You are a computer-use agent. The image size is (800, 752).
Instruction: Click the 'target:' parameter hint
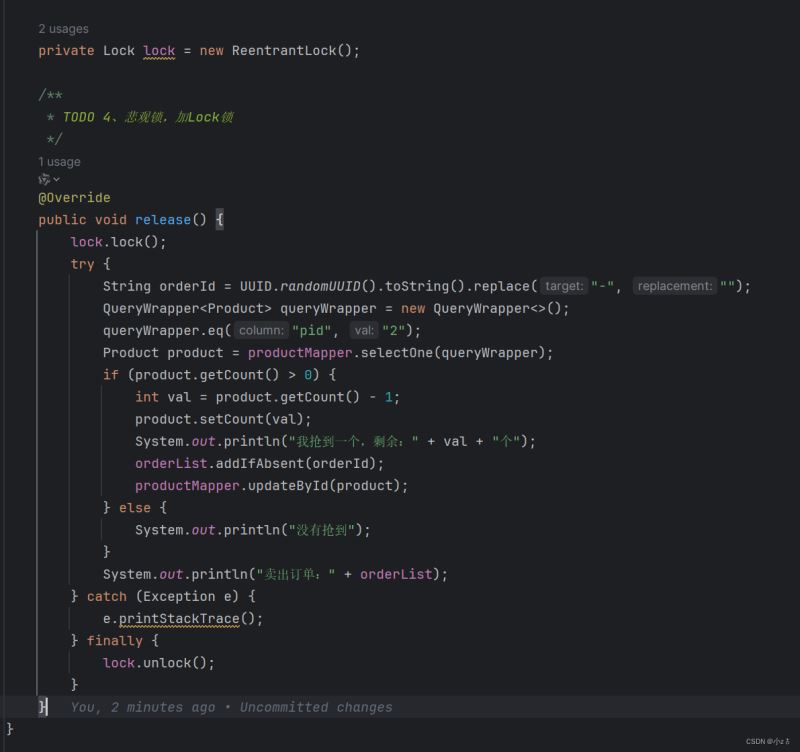point(564,286)
